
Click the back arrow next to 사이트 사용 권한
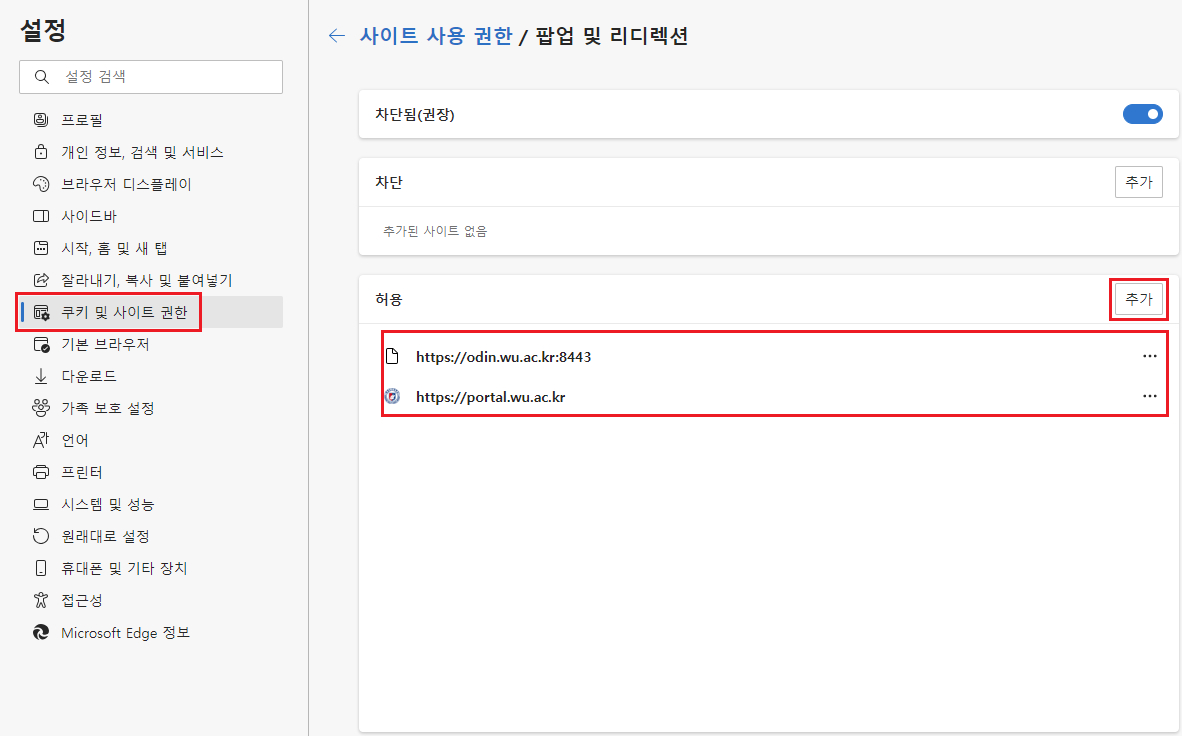pos(337,36)
